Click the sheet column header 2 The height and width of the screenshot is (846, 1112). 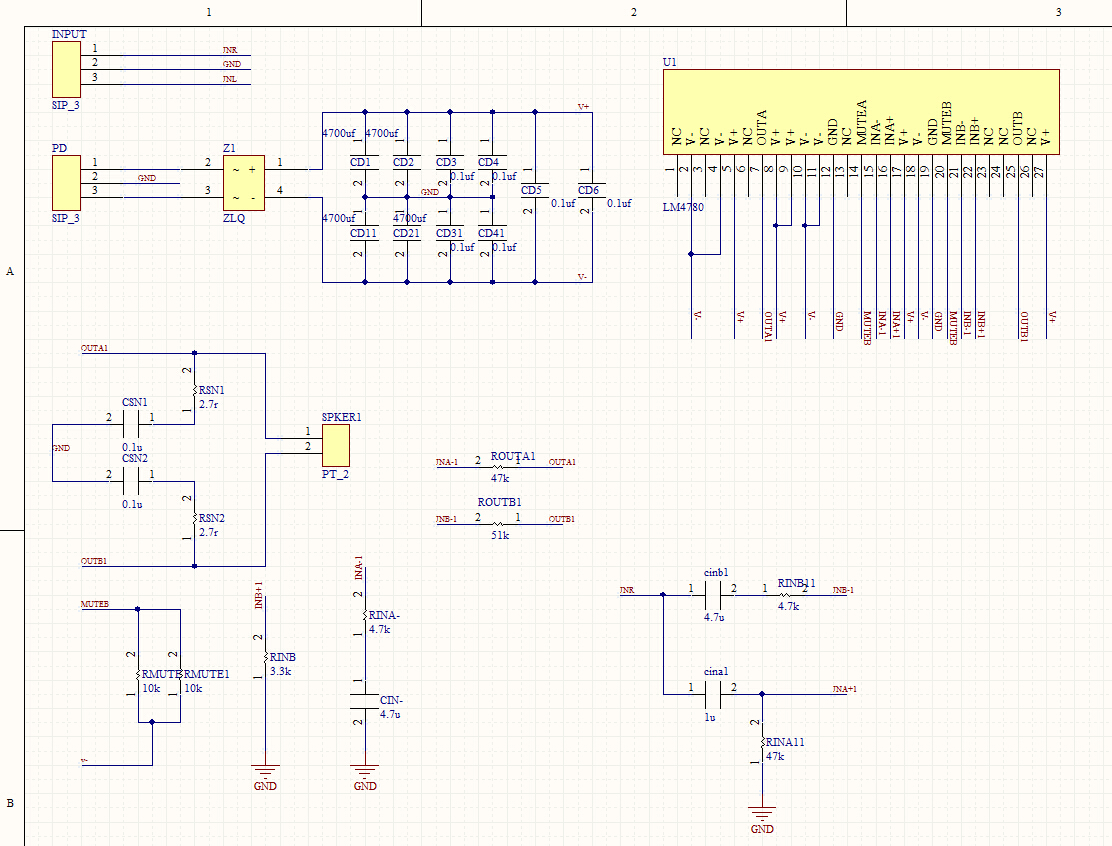point(633,12)
